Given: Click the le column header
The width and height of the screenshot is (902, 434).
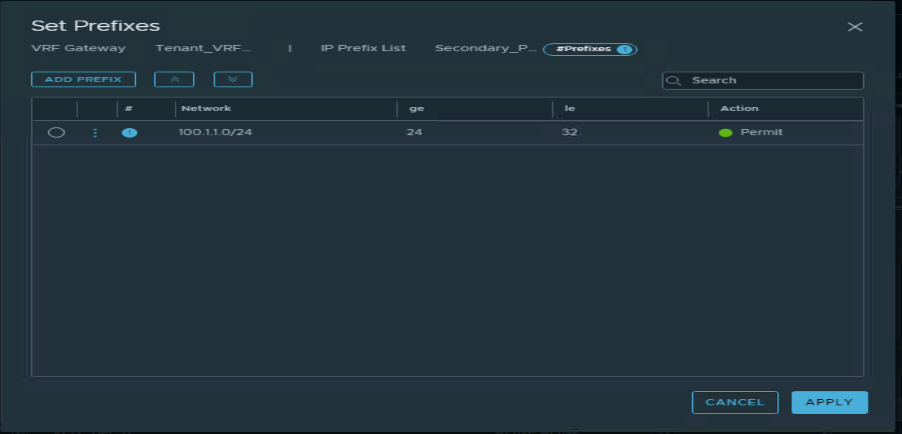Looking at the screenshot, I should pos(569,108).
